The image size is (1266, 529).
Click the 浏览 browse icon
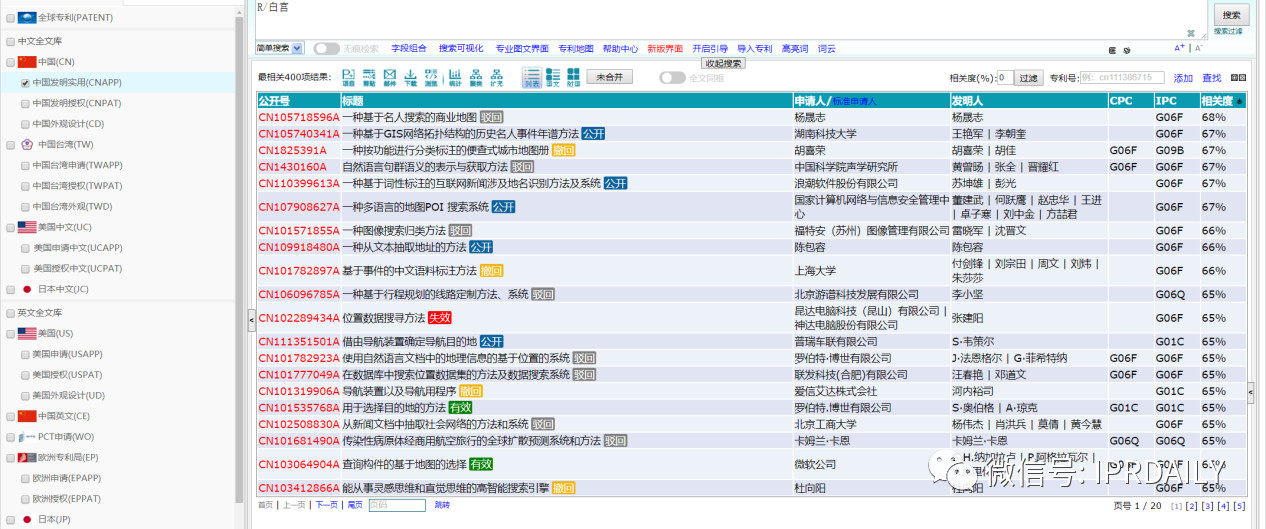click(431, 77)
